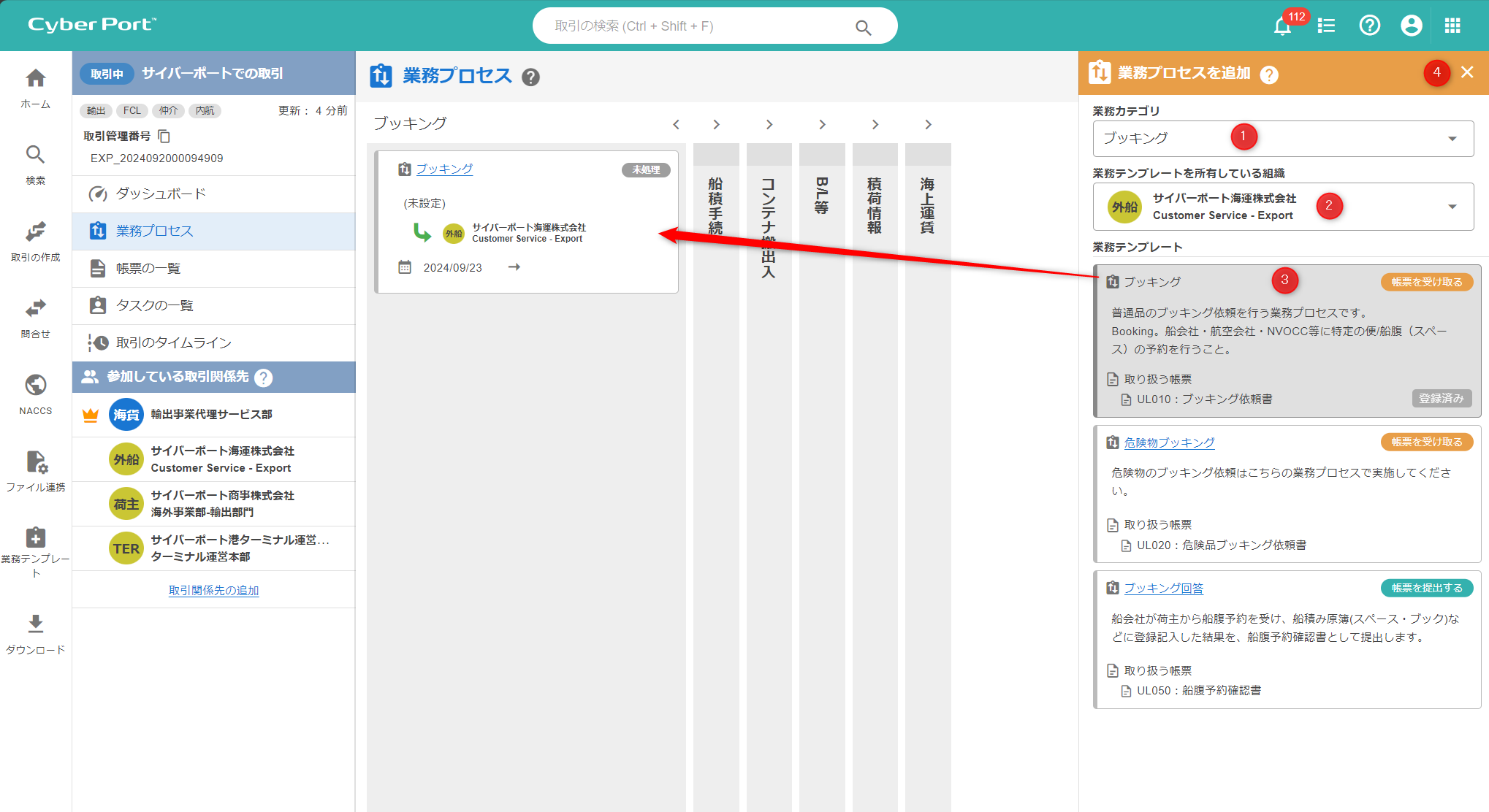Open help for 業務プロセス heading
The height and width of the screenshot is (812, 1489).
tap(531, 77)
